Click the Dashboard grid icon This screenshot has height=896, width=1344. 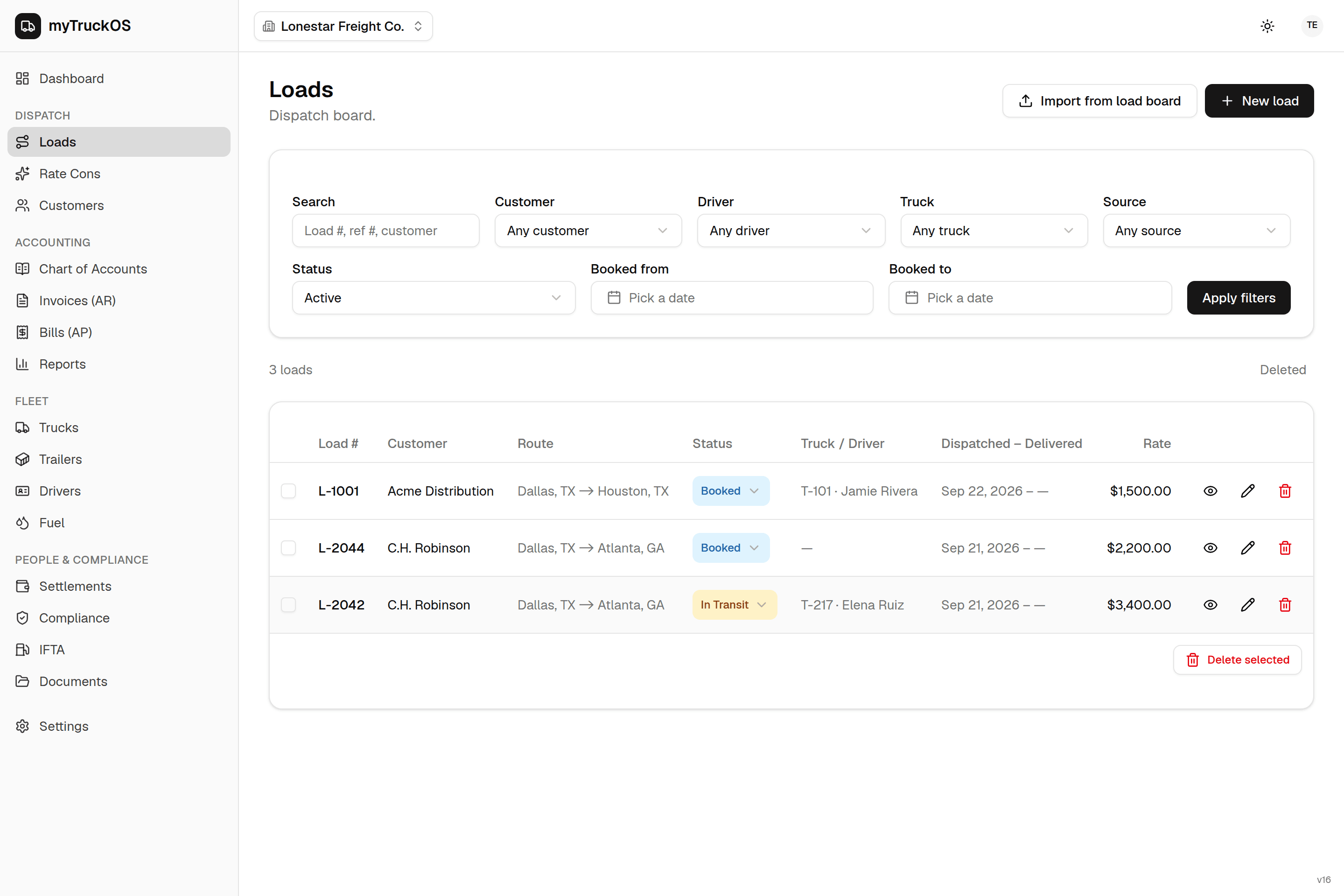coord(22,78)
